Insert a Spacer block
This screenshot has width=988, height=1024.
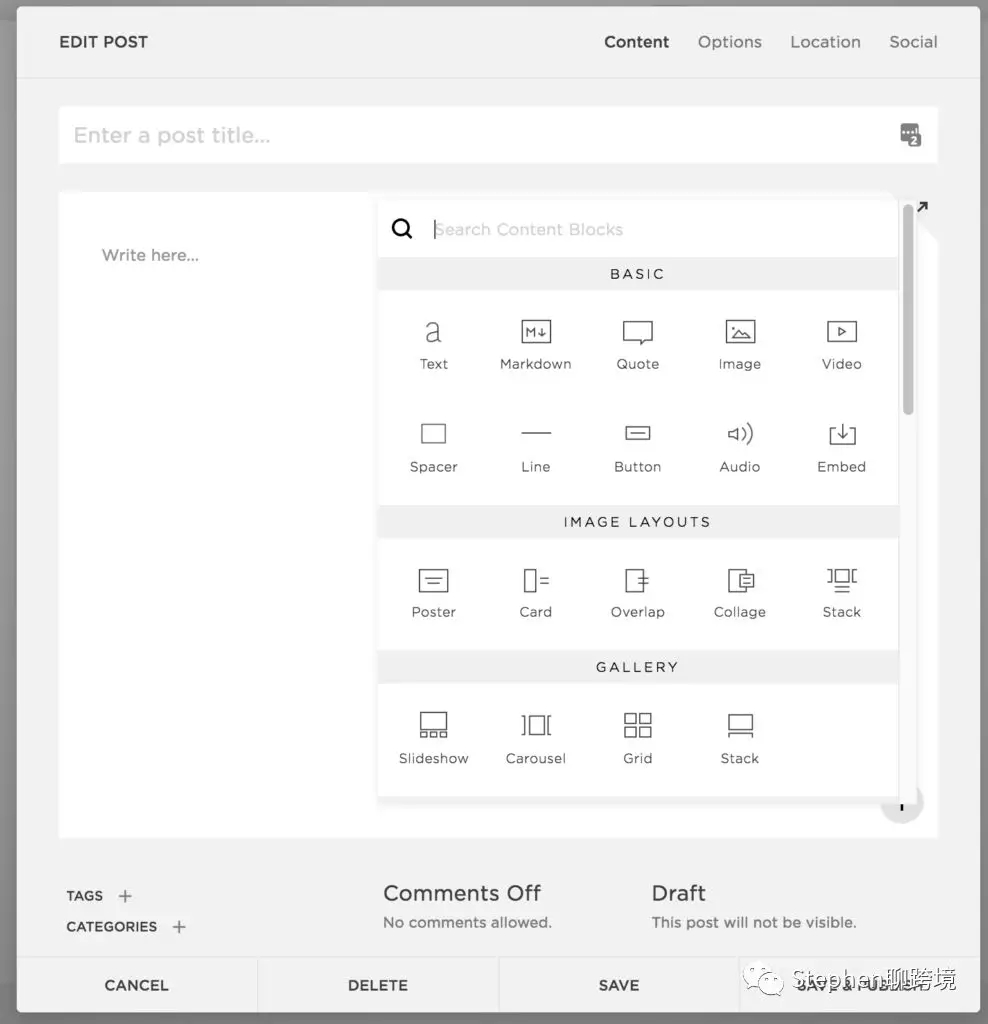point(433,443)
